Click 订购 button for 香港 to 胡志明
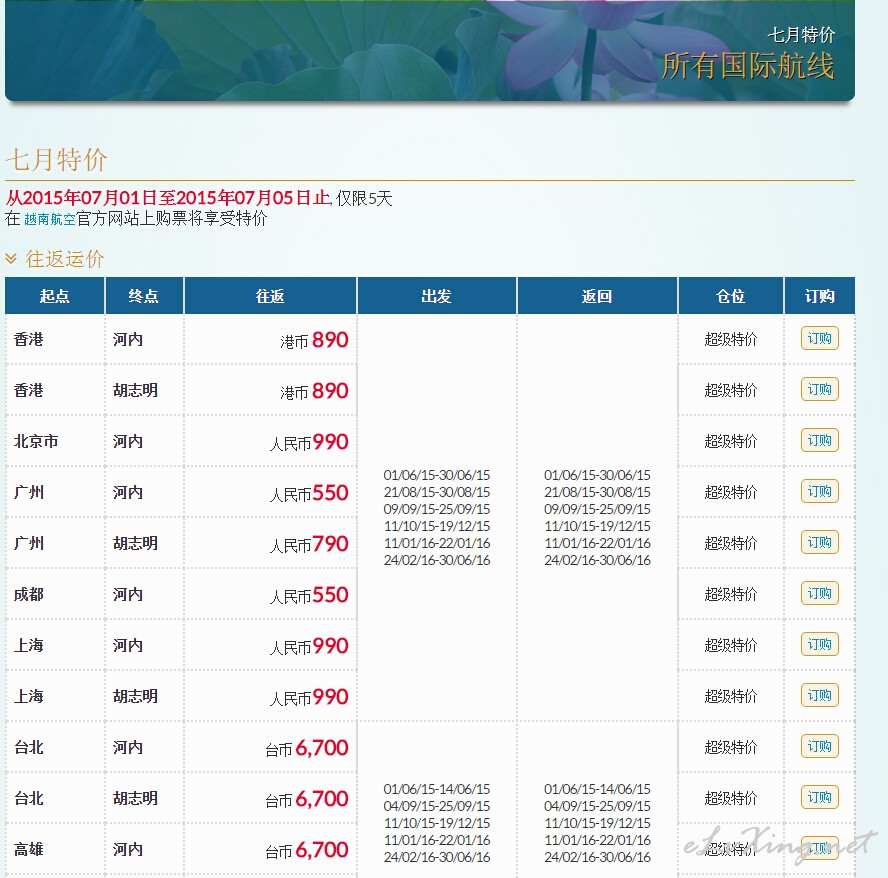The width and height of the screenshot is (888, 878). 819,389
